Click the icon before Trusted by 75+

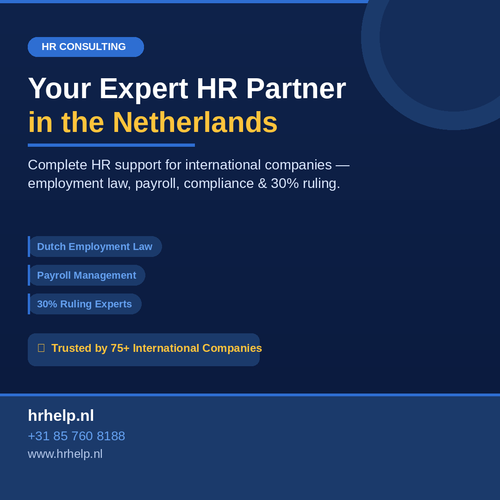click(x=41, y=348)
